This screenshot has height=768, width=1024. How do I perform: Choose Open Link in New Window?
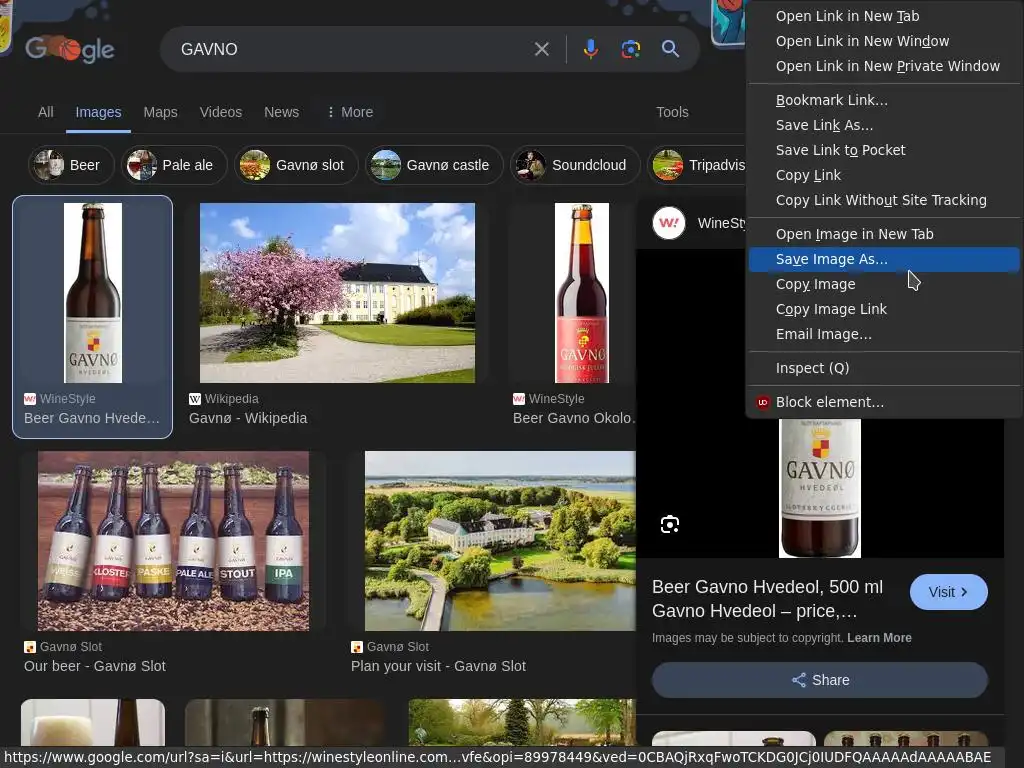[884, 41]
